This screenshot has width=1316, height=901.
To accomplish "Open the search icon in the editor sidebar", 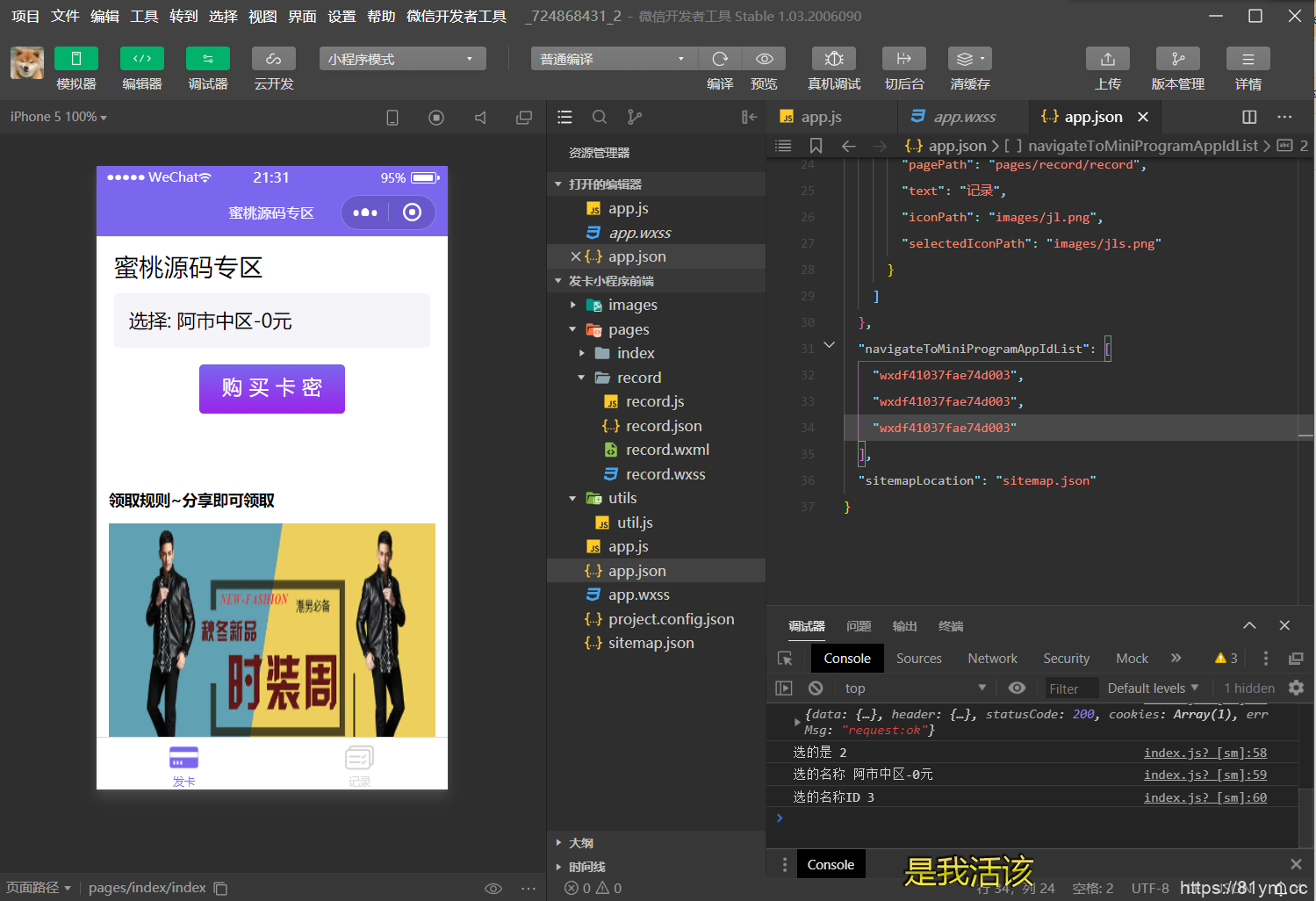I will 600,116.
